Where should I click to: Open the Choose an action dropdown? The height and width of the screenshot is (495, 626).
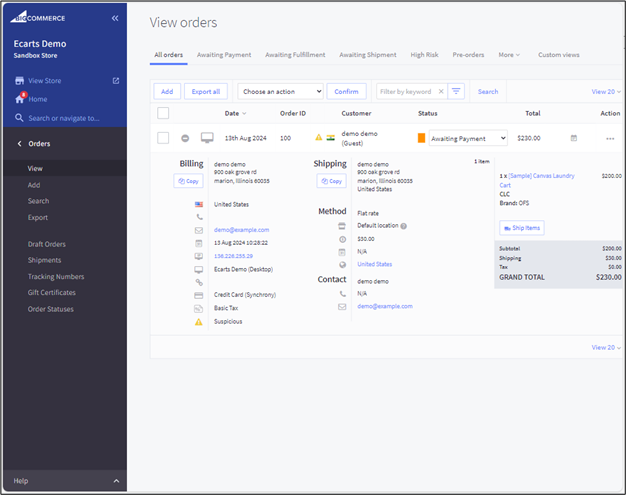point(280,91)
